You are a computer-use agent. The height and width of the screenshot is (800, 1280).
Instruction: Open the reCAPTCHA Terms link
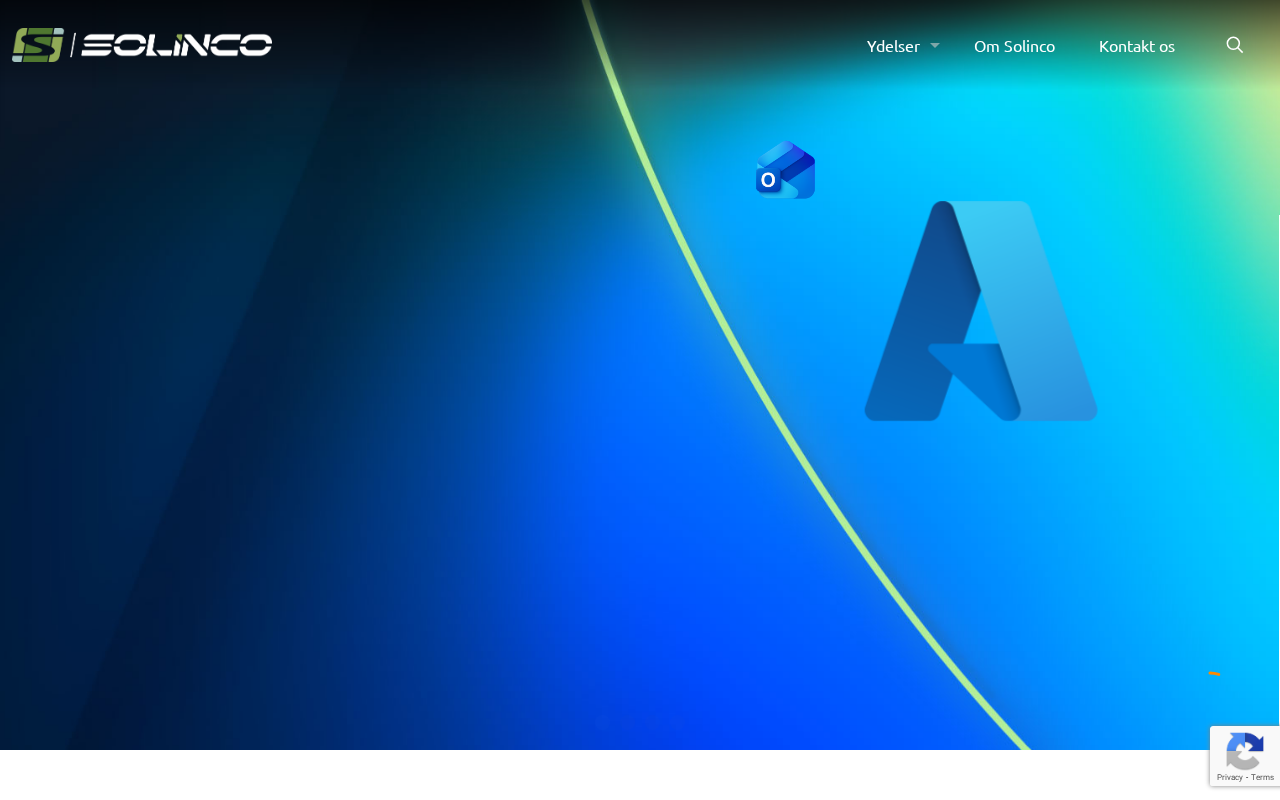(1263, 778)
